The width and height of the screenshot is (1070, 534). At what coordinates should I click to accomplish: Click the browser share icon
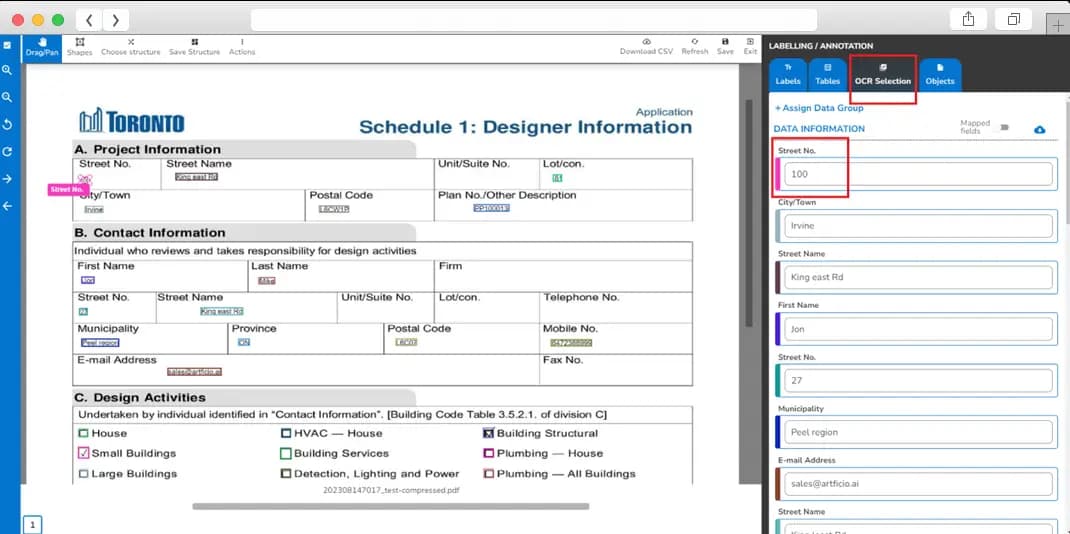pyautogui.click(x=968, y=20)
